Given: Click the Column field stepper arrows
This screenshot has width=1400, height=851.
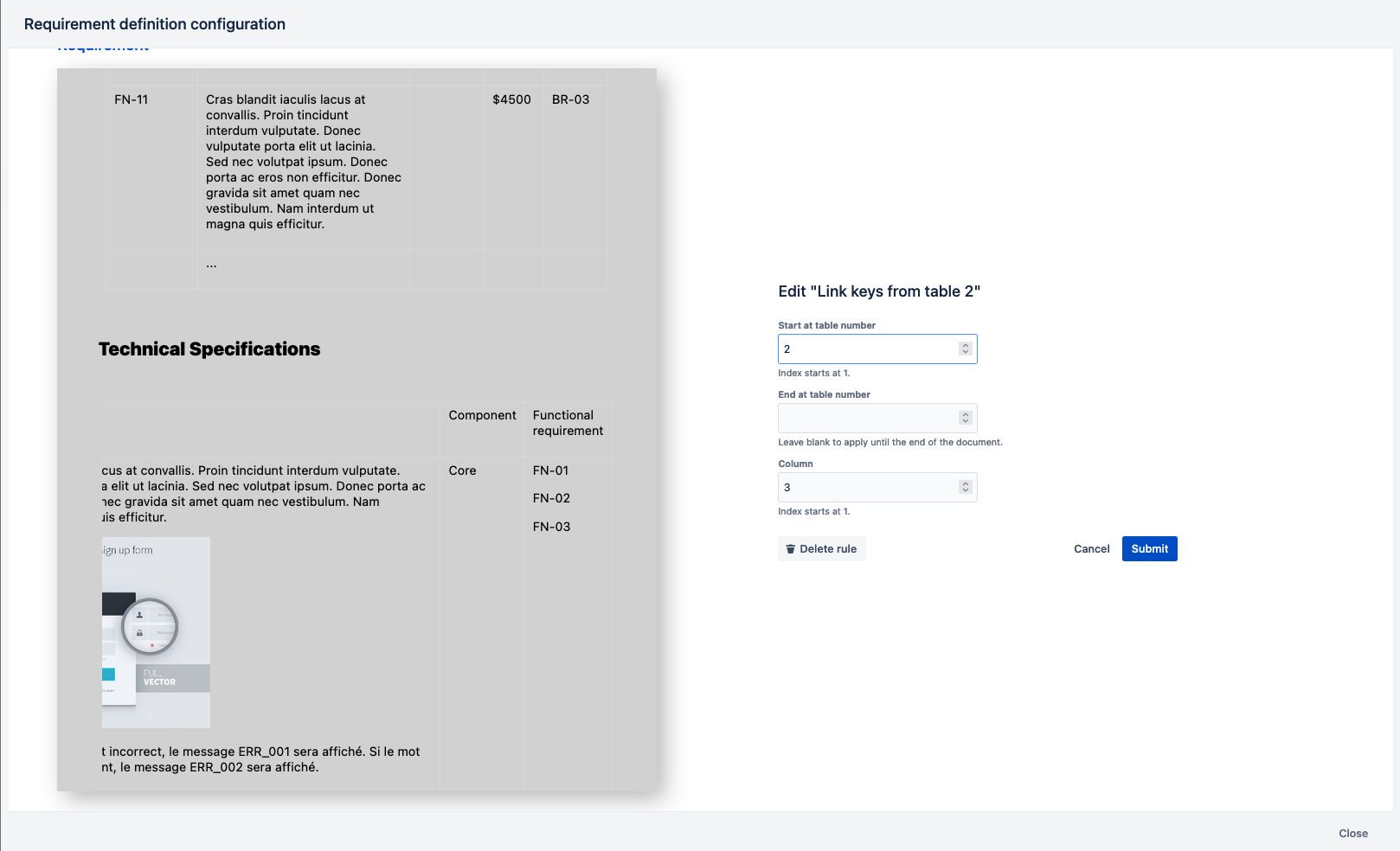Looking at the screenshot, I should [966, 488].
